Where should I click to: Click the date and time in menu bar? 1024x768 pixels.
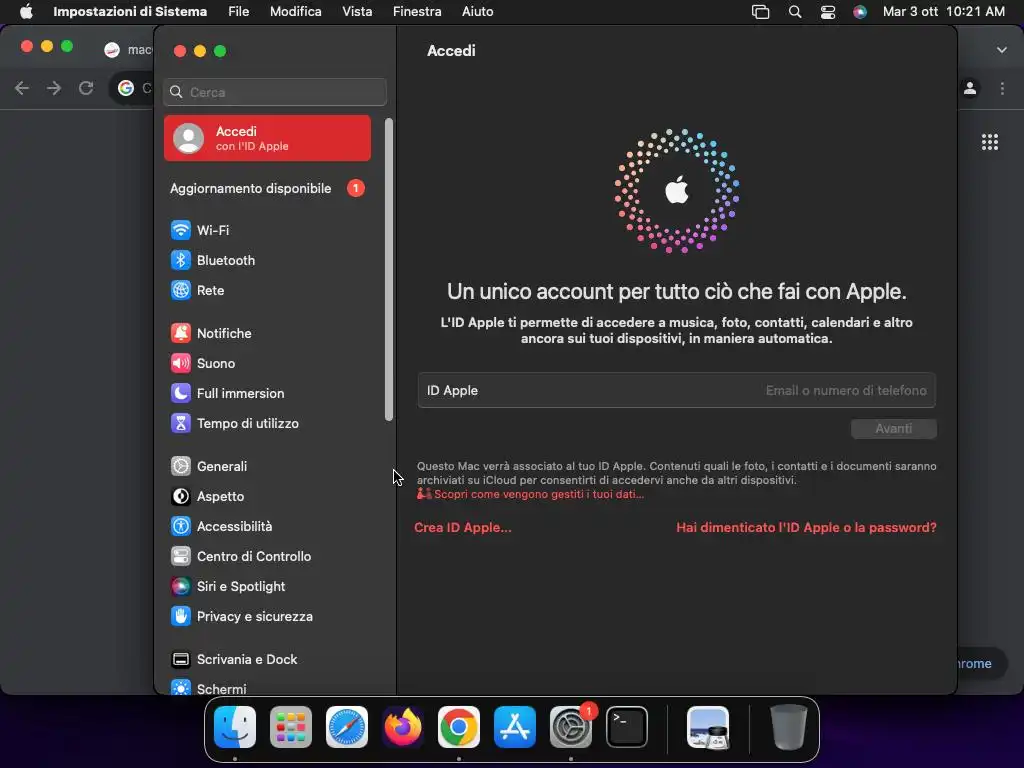click(x=944, y=12)
